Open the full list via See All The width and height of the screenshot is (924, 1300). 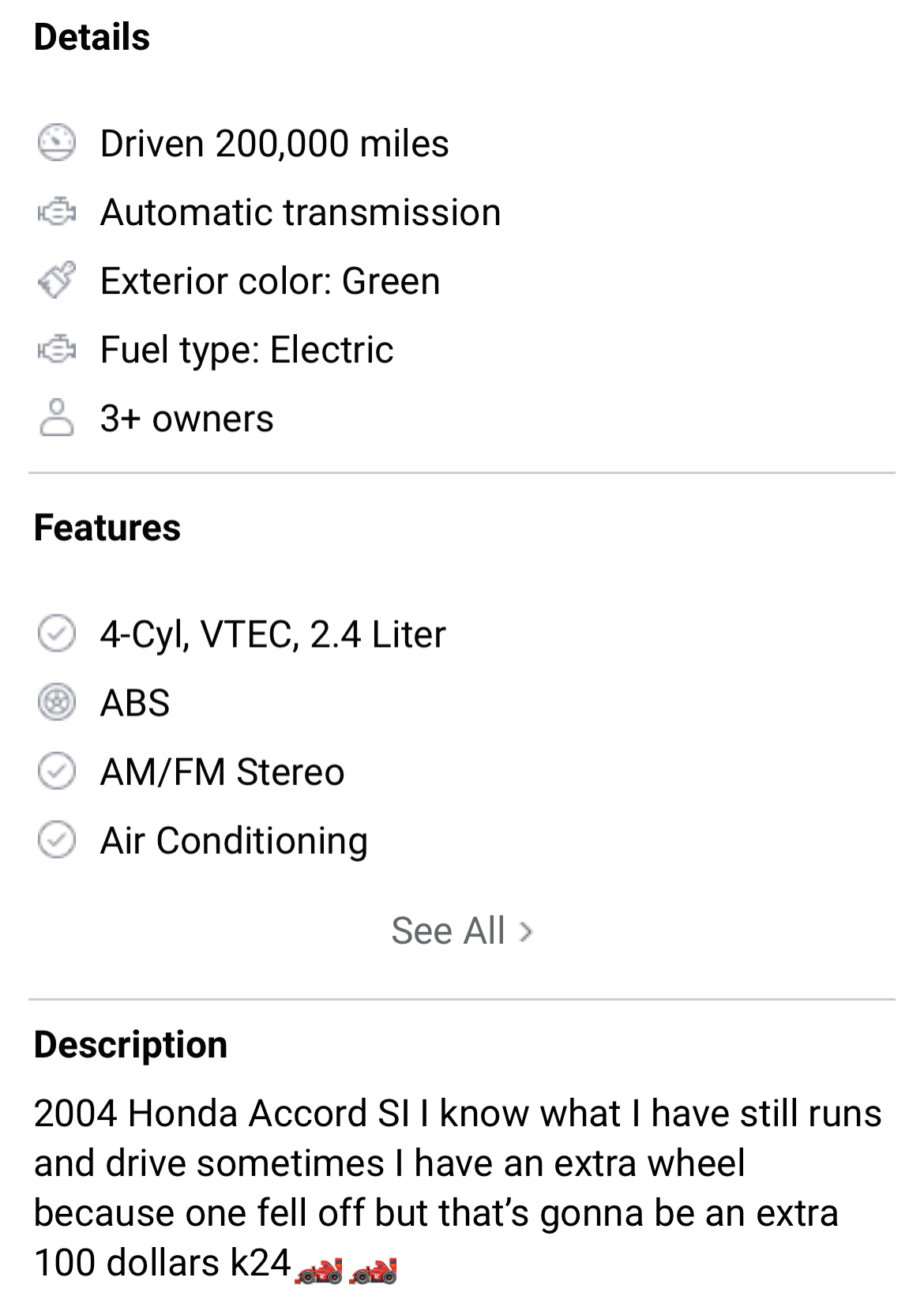tap(462, 931)
